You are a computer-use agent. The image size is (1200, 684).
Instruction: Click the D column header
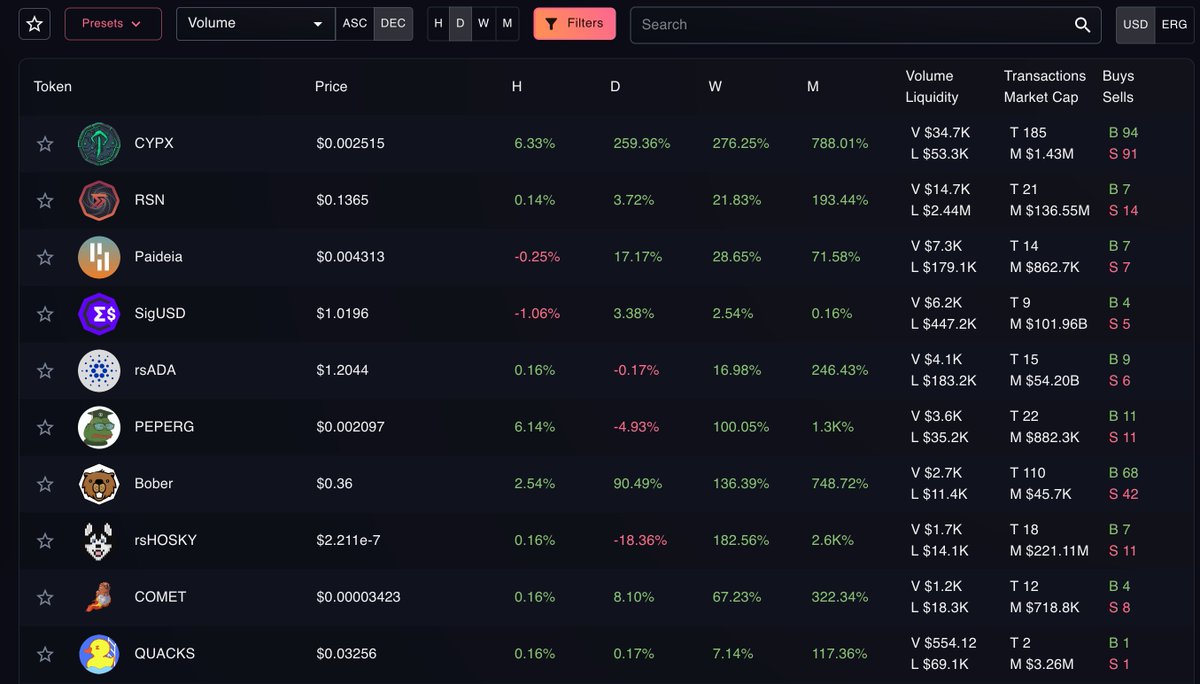615,87
